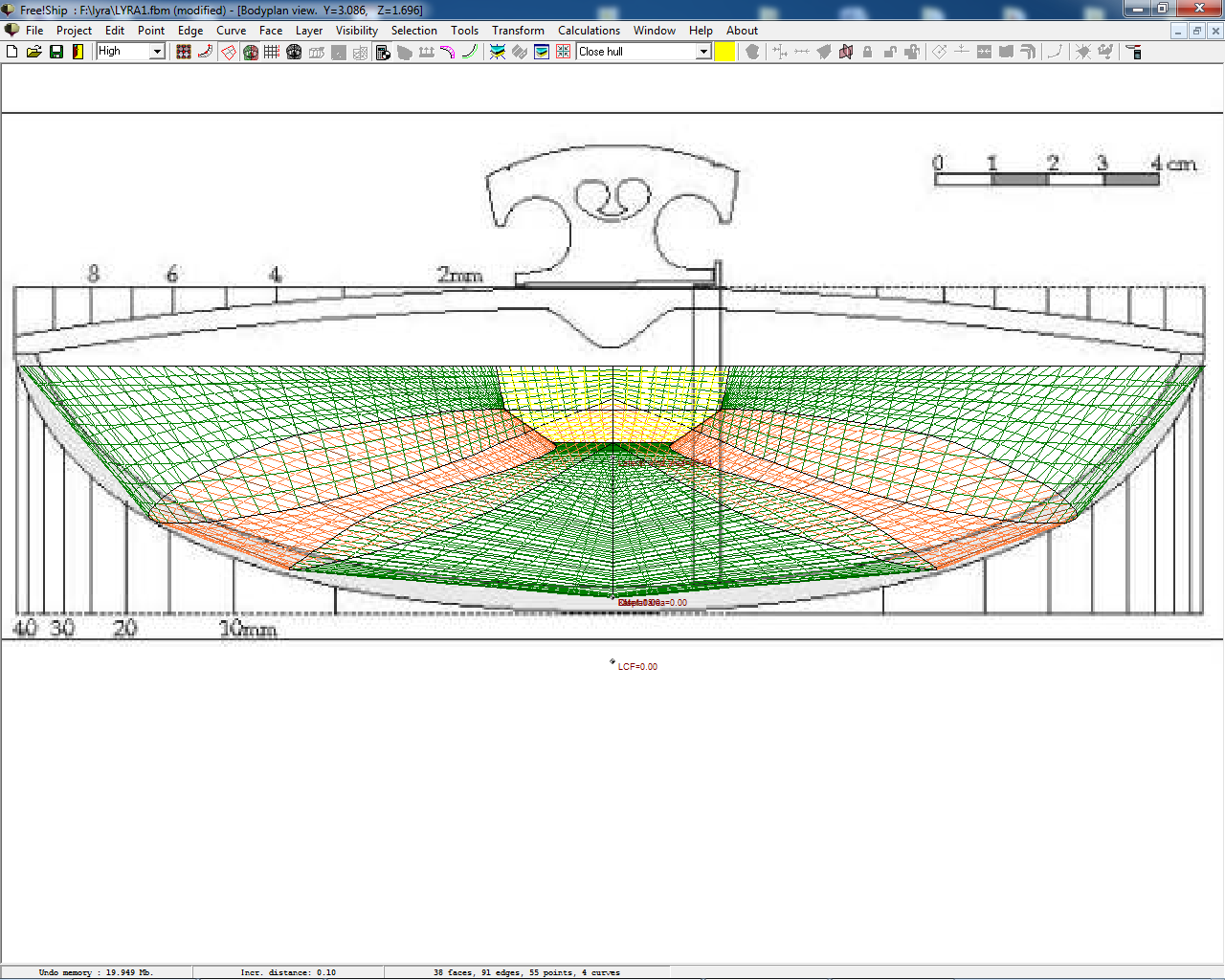
Task: Restore the inner document window
Action: [x=1196, y=31]
